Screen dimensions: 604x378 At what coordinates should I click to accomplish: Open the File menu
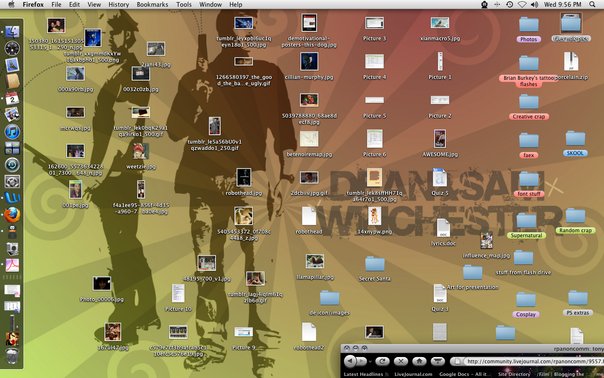tap(56, 5)
